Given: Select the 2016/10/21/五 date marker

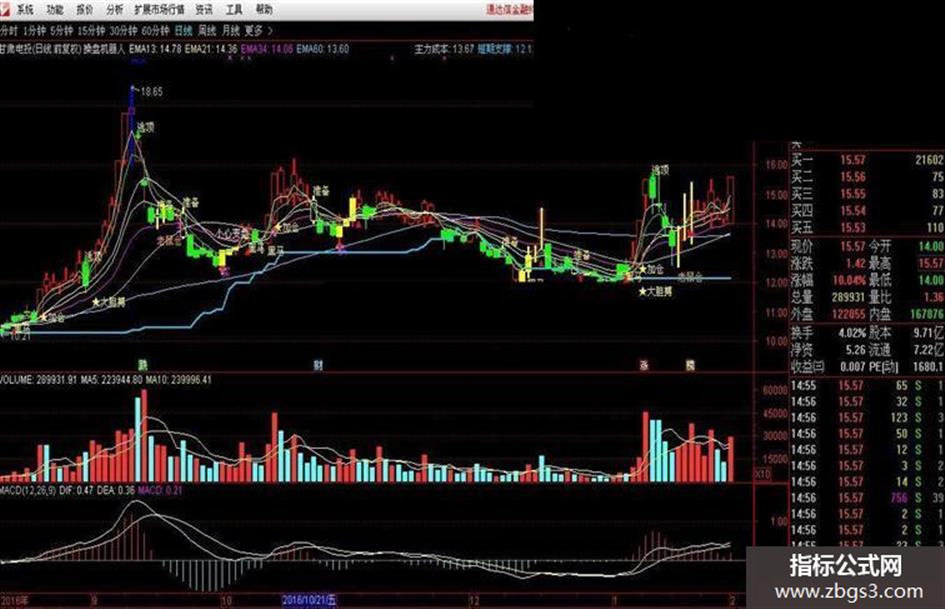Looking at the screenshot, I should click(x=310, y=601).
